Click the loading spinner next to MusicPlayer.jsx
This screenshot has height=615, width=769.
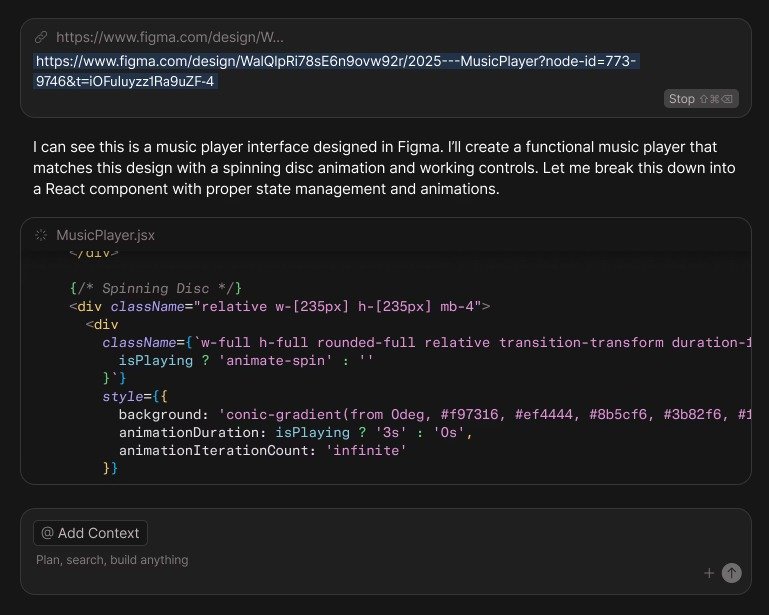click(x=41, y=235)
